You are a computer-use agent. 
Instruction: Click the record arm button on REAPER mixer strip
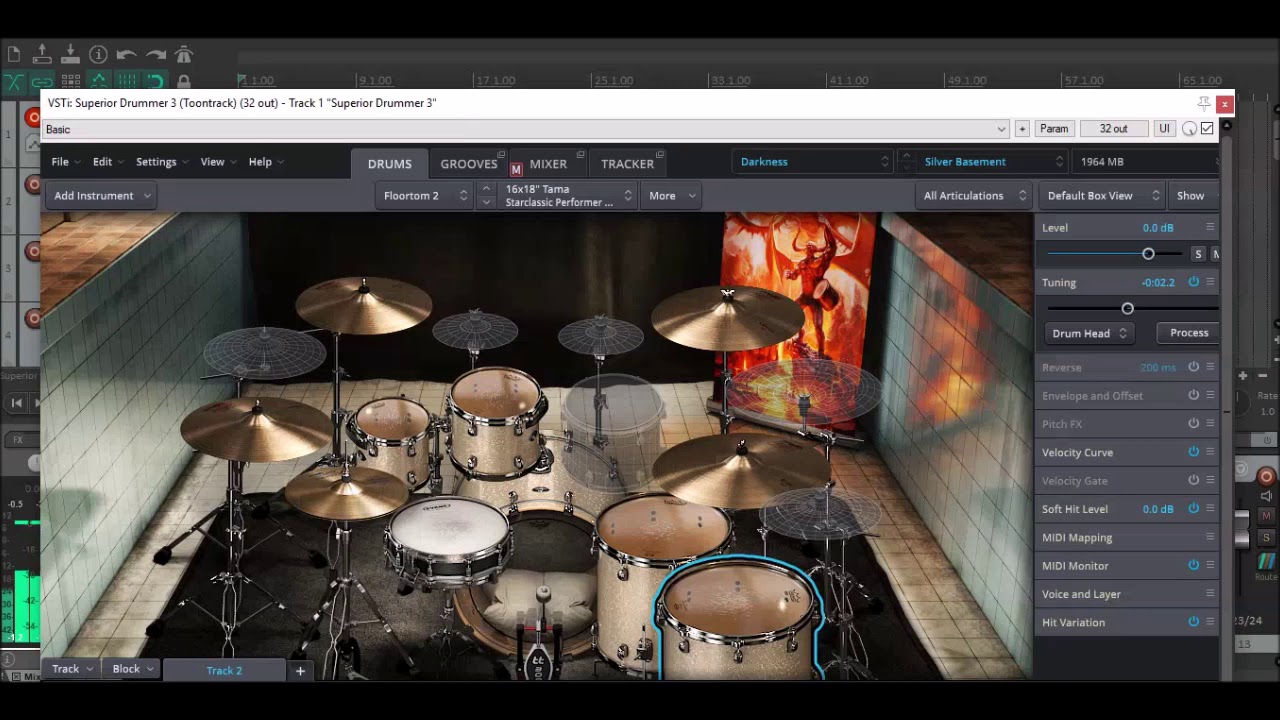point(1266,476)
